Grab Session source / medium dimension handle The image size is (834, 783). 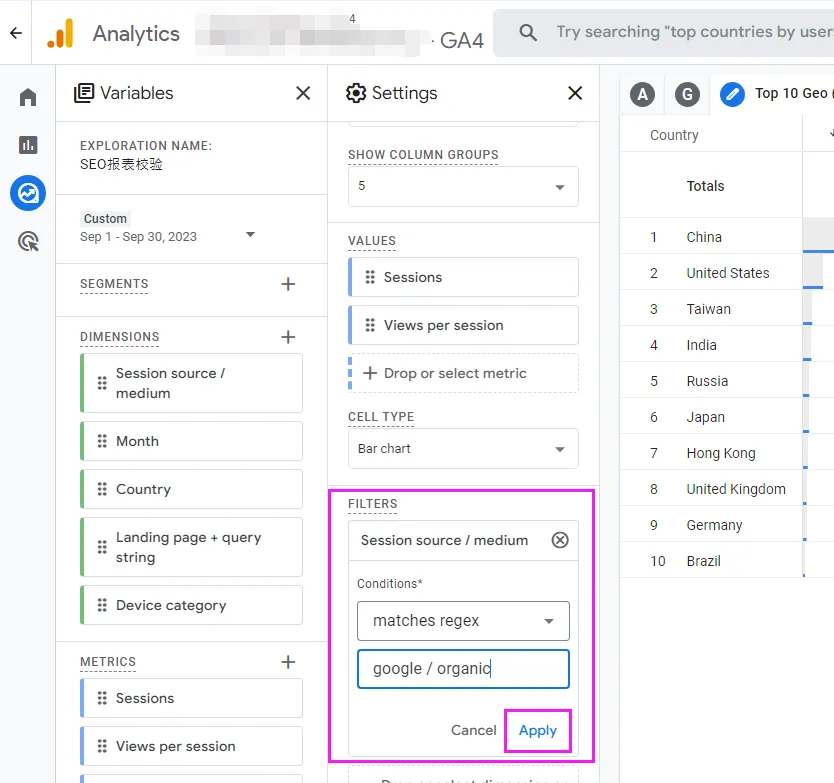click(102, 383)
